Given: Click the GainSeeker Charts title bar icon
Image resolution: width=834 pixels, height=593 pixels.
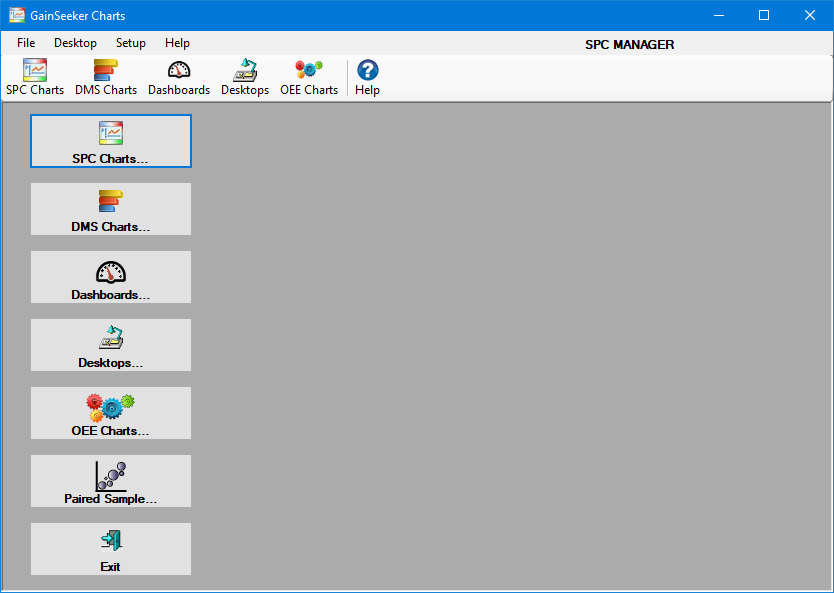Looking at the screenshot, I should (x=17, y=16).
